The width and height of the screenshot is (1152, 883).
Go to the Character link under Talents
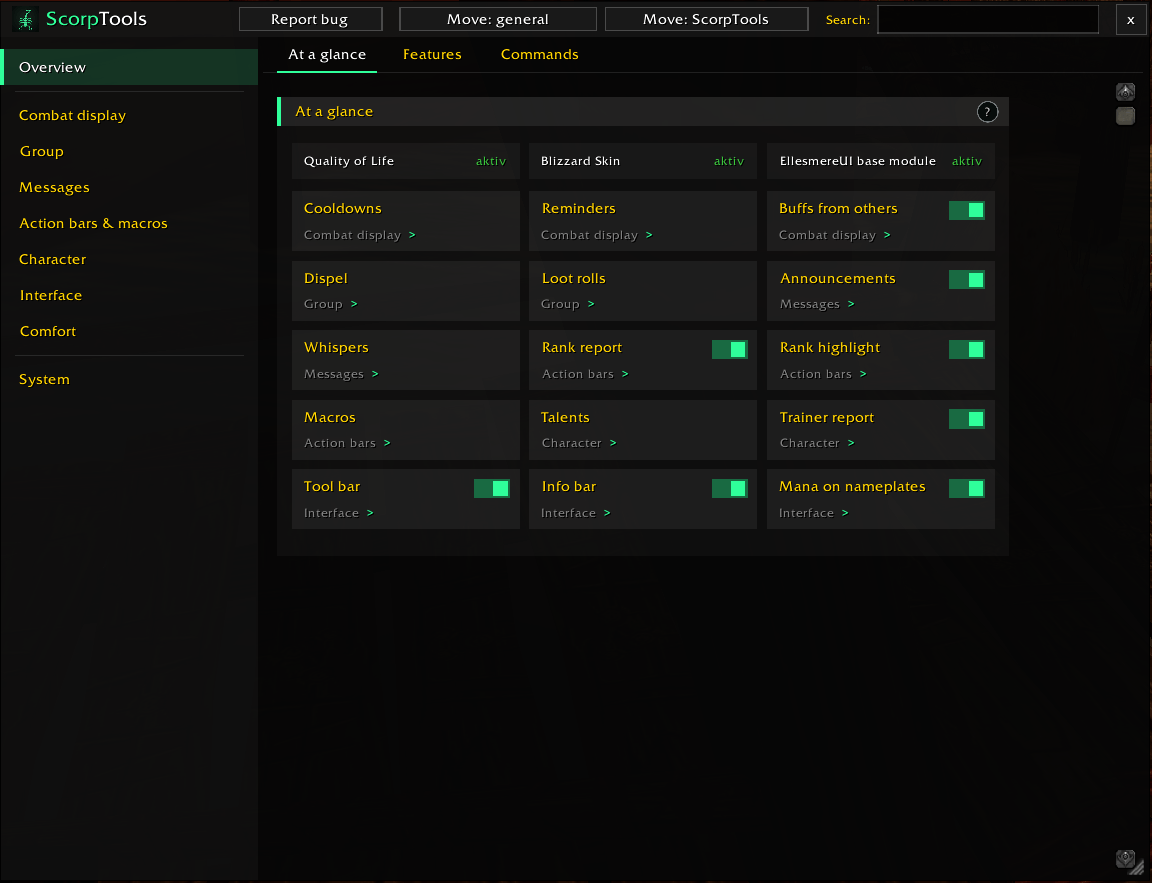tap(579, 443)
